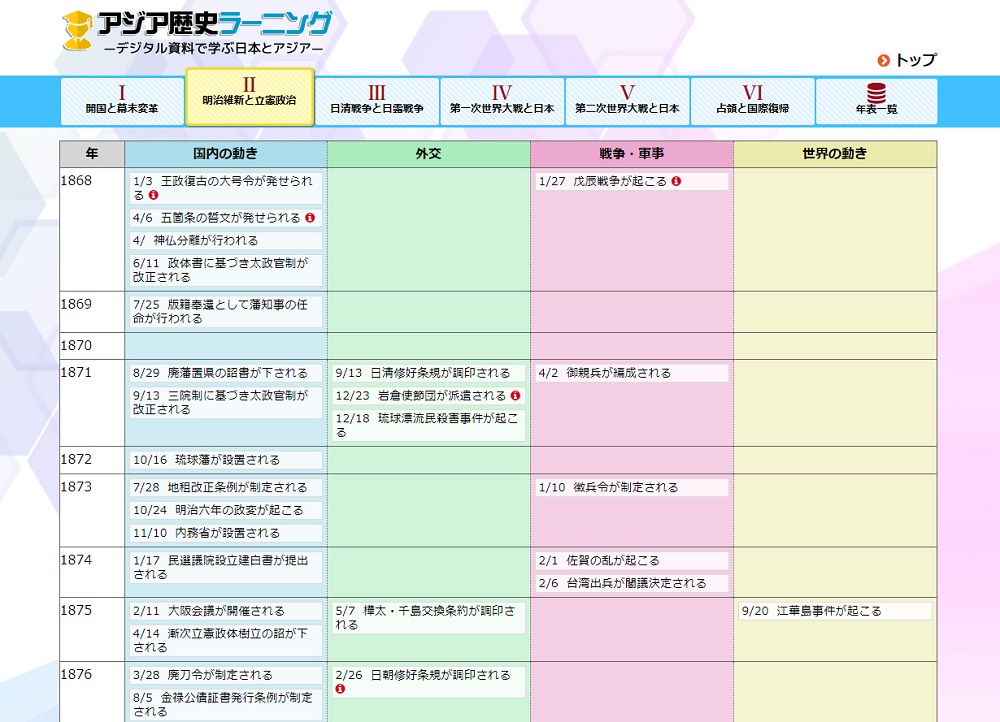Screen dimensions: 1000x722
Task: Select tab III 日清戦争と日露戦争
Action: pos(376,101)
